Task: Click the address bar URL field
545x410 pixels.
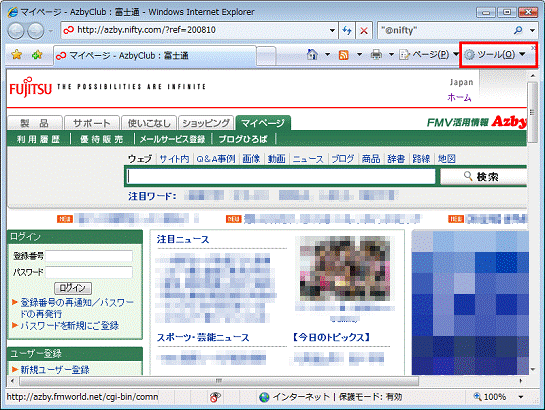Action: click(x=195, y=30)
